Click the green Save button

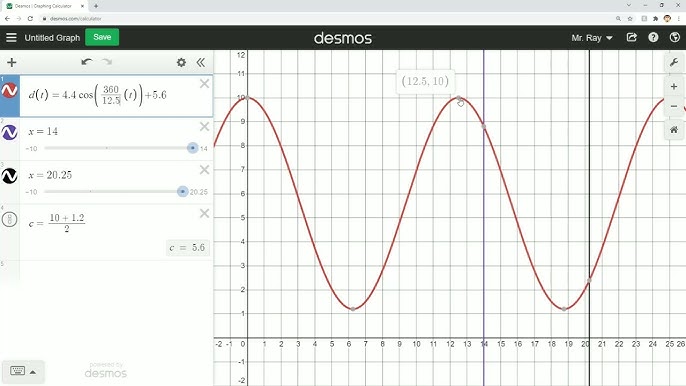[102, 37]
